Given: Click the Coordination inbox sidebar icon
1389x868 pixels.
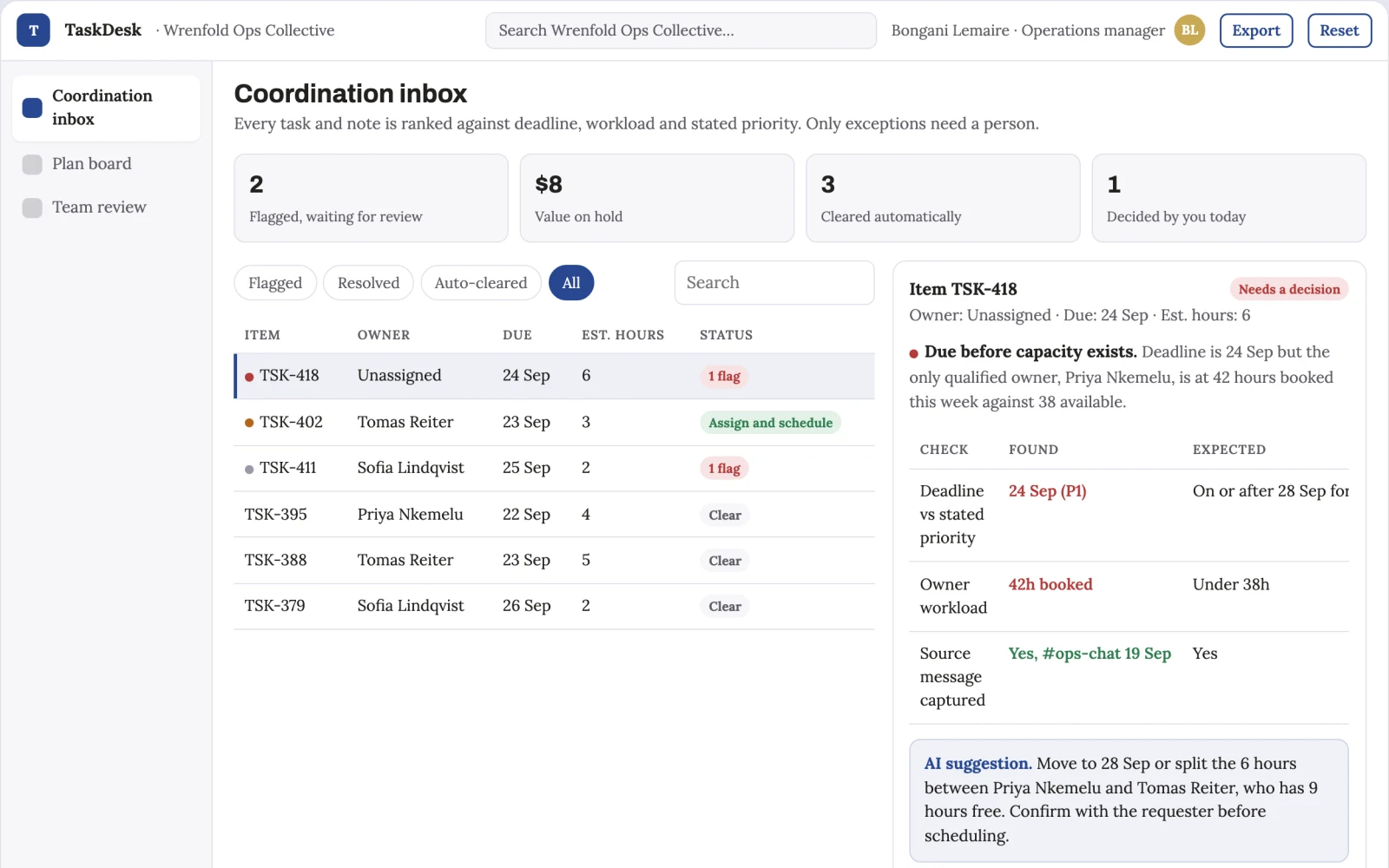Looking at the screenshot, I should pyautogui.click(x=32, y=108).
